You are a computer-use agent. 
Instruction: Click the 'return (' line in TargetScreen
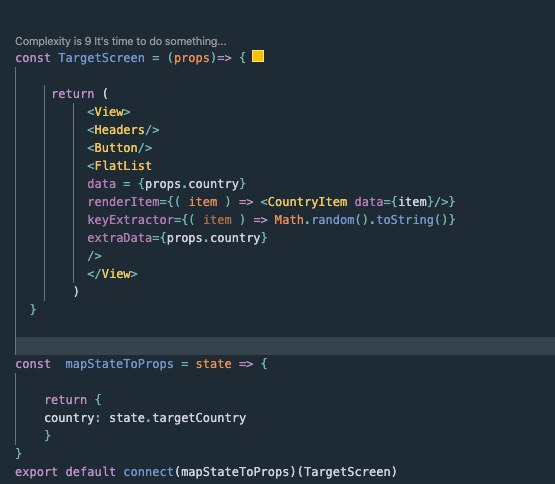click(80, 94)
